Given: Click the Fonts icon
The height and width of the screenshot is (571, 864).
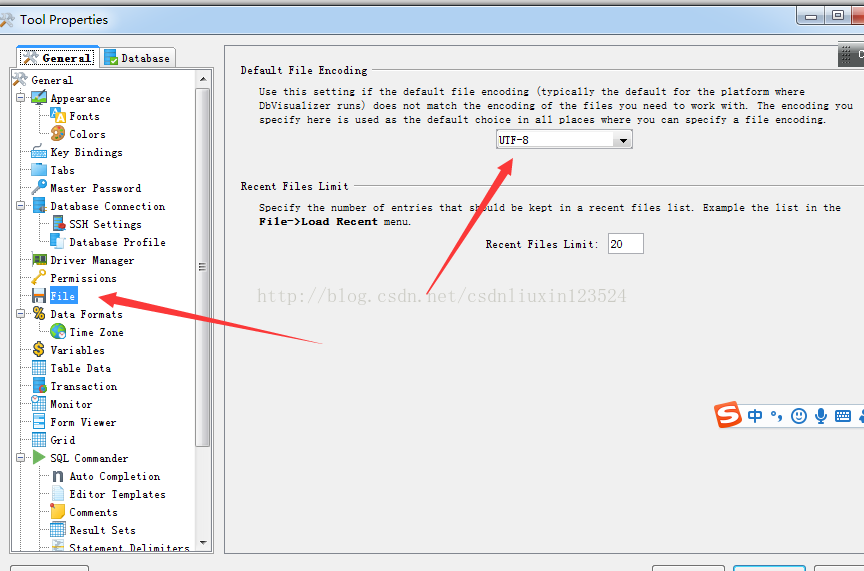Looking at the screenshot, I should 58,115.
